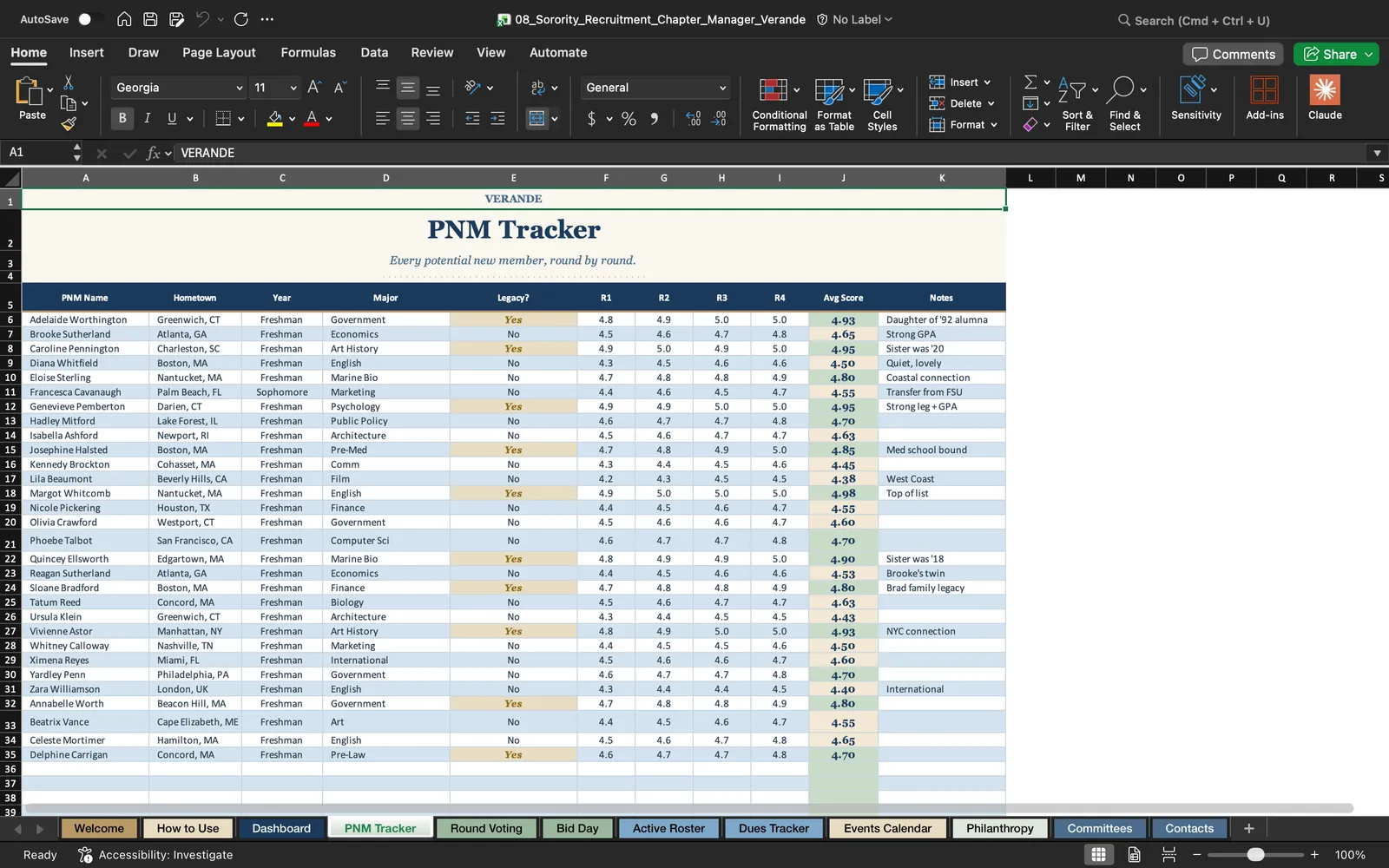Click the Paste clipboard icon

(x=30, y=91)
